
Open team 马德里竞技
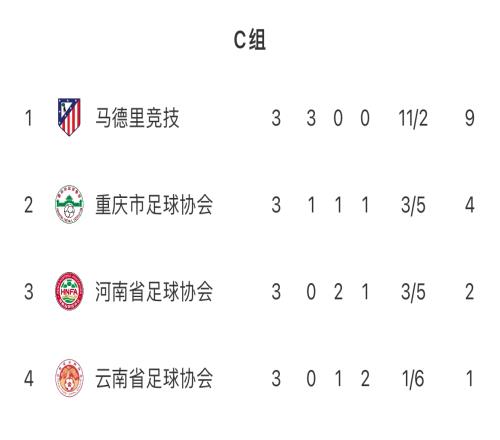click(x=137, y=118)
